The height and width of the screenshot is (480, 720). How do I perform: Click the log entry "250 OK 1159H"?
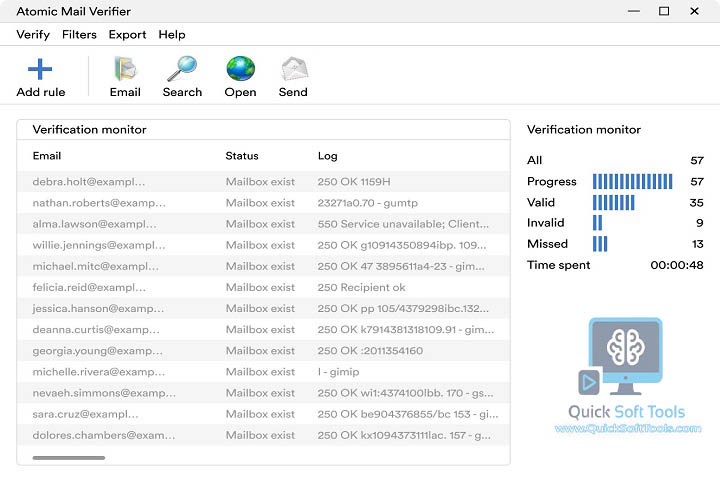(354, 182)
